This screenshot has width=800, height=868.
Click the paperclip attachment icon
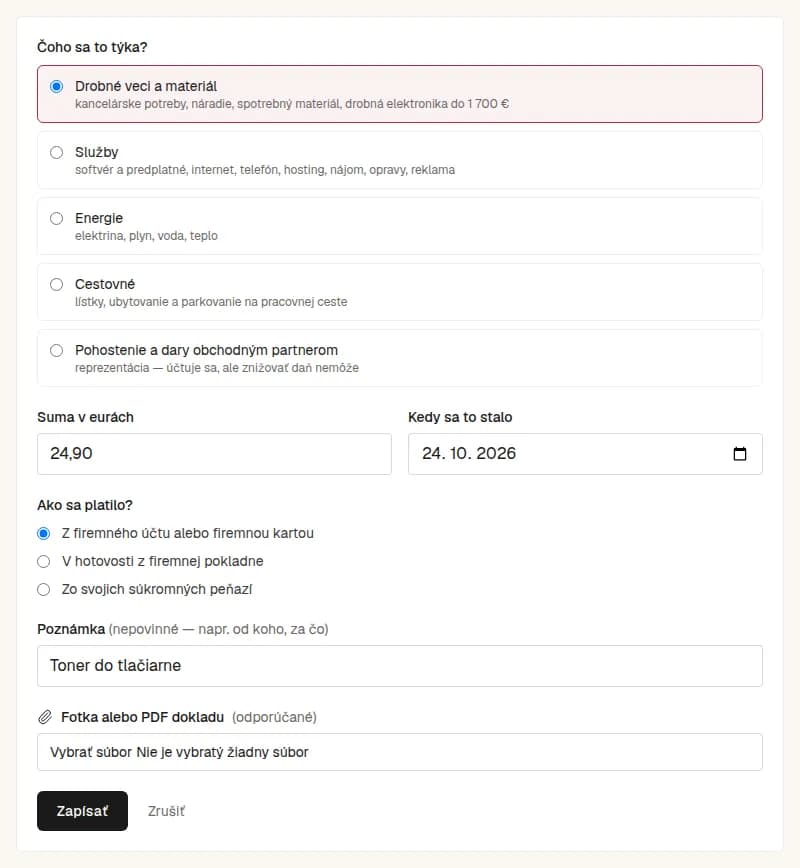[x=45, y=717]
